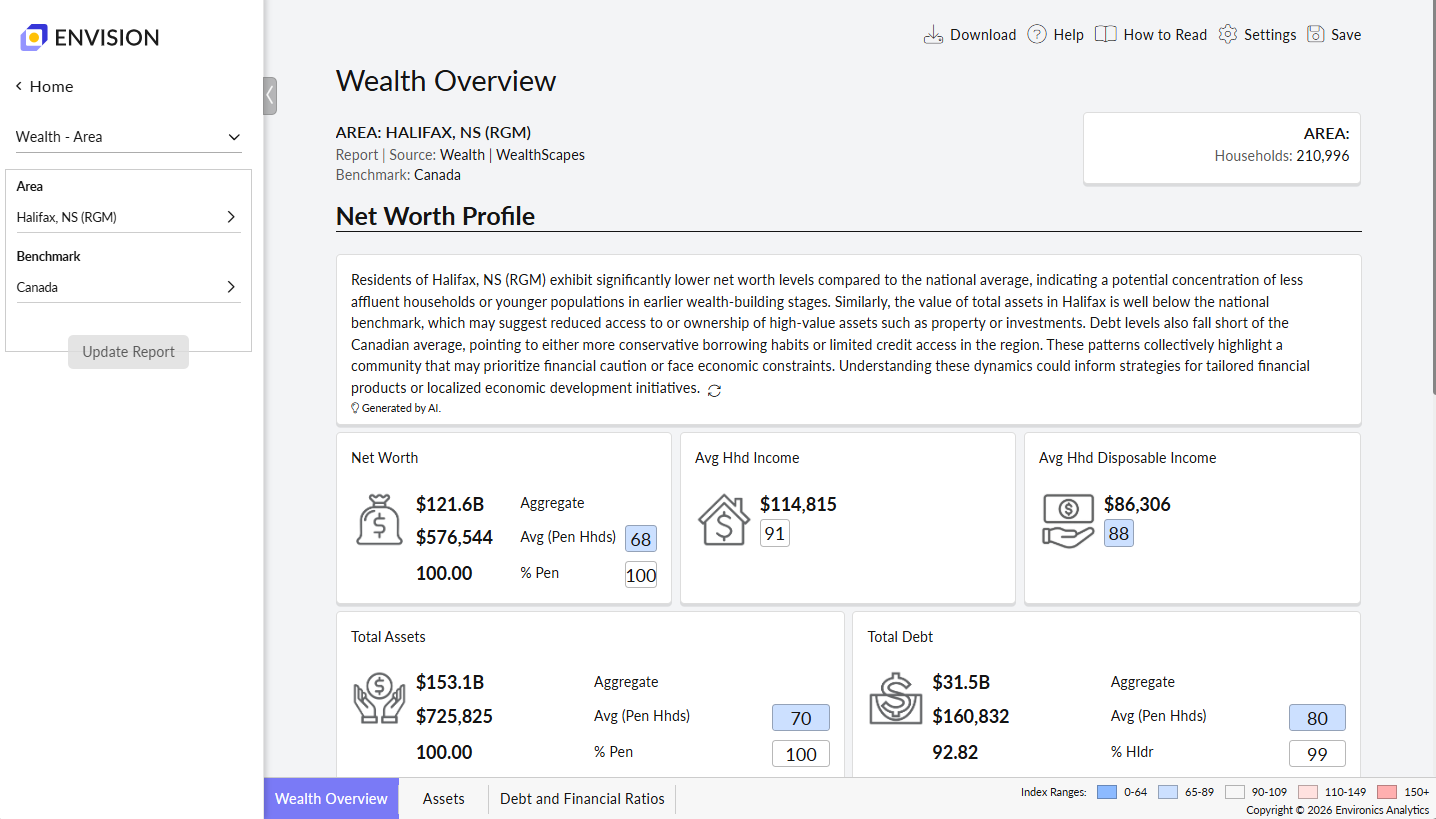Click the Disposable Income hand-cash icon
Screen dimensions: 1436x819
tap(1068, 520)
